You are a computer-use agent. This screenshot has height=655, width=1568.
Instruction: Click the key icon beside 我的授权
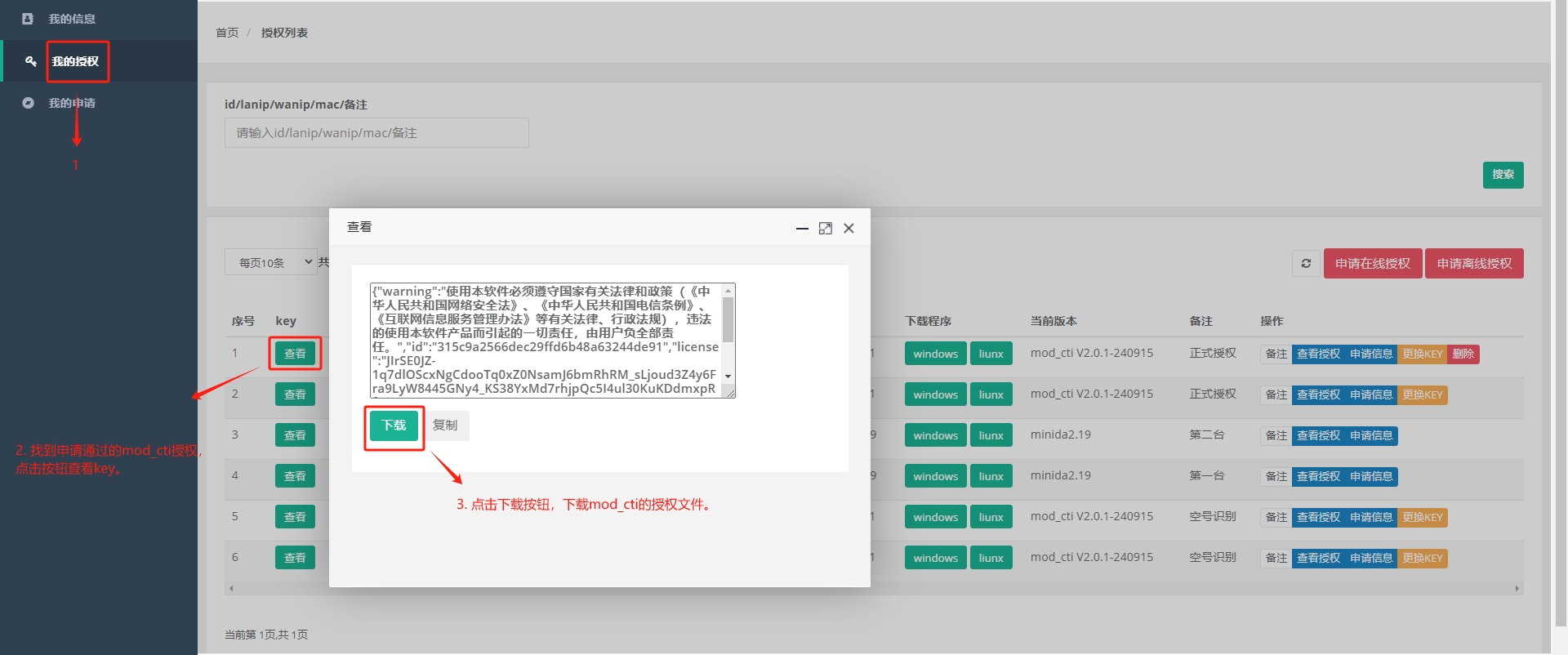click(30, 61)
